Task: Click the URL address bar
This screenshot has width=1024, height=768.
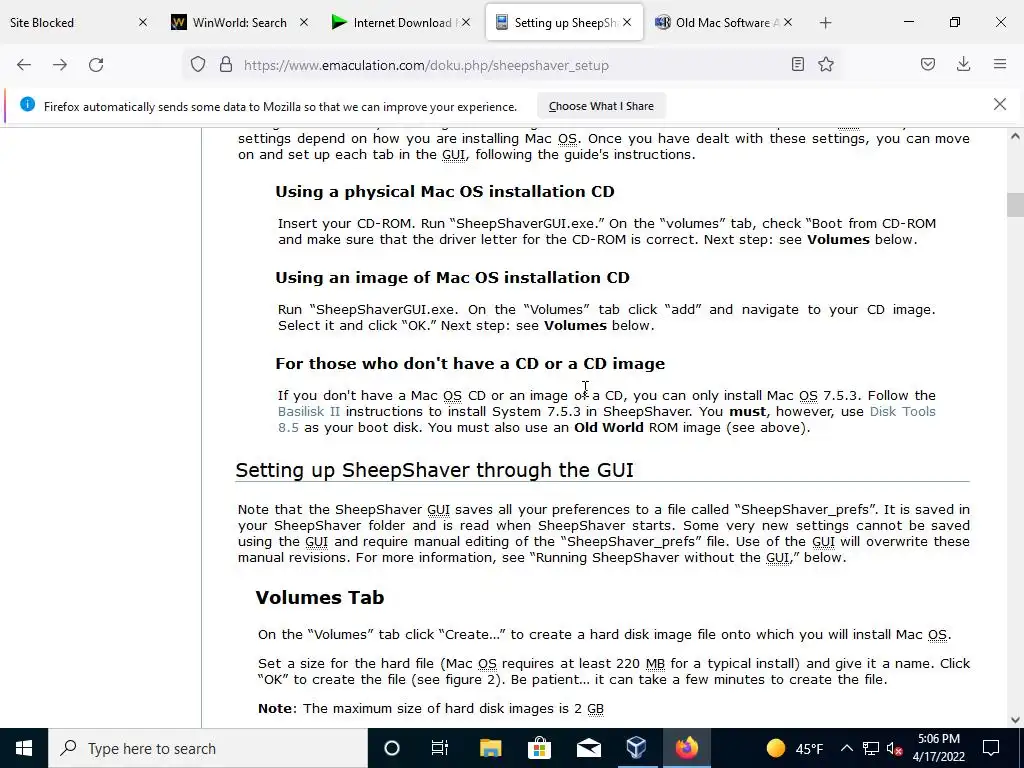Action: pyautogui.click(x=509, y=65)
